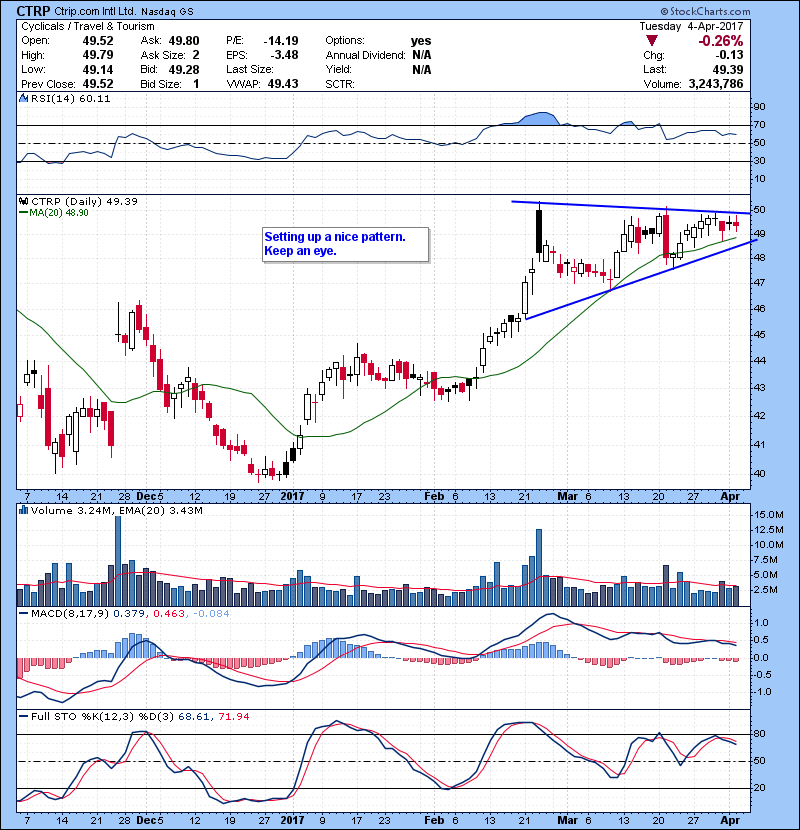This screenshot has width=800, height=830.
Task: Click the RSI indicator icon beside RSI(14)
Action: click(x=23, y=98)
